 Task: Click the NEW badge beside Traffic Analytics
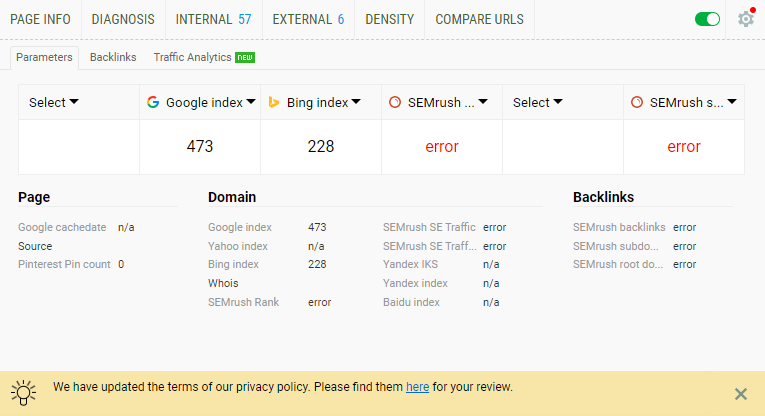[245, 58]
